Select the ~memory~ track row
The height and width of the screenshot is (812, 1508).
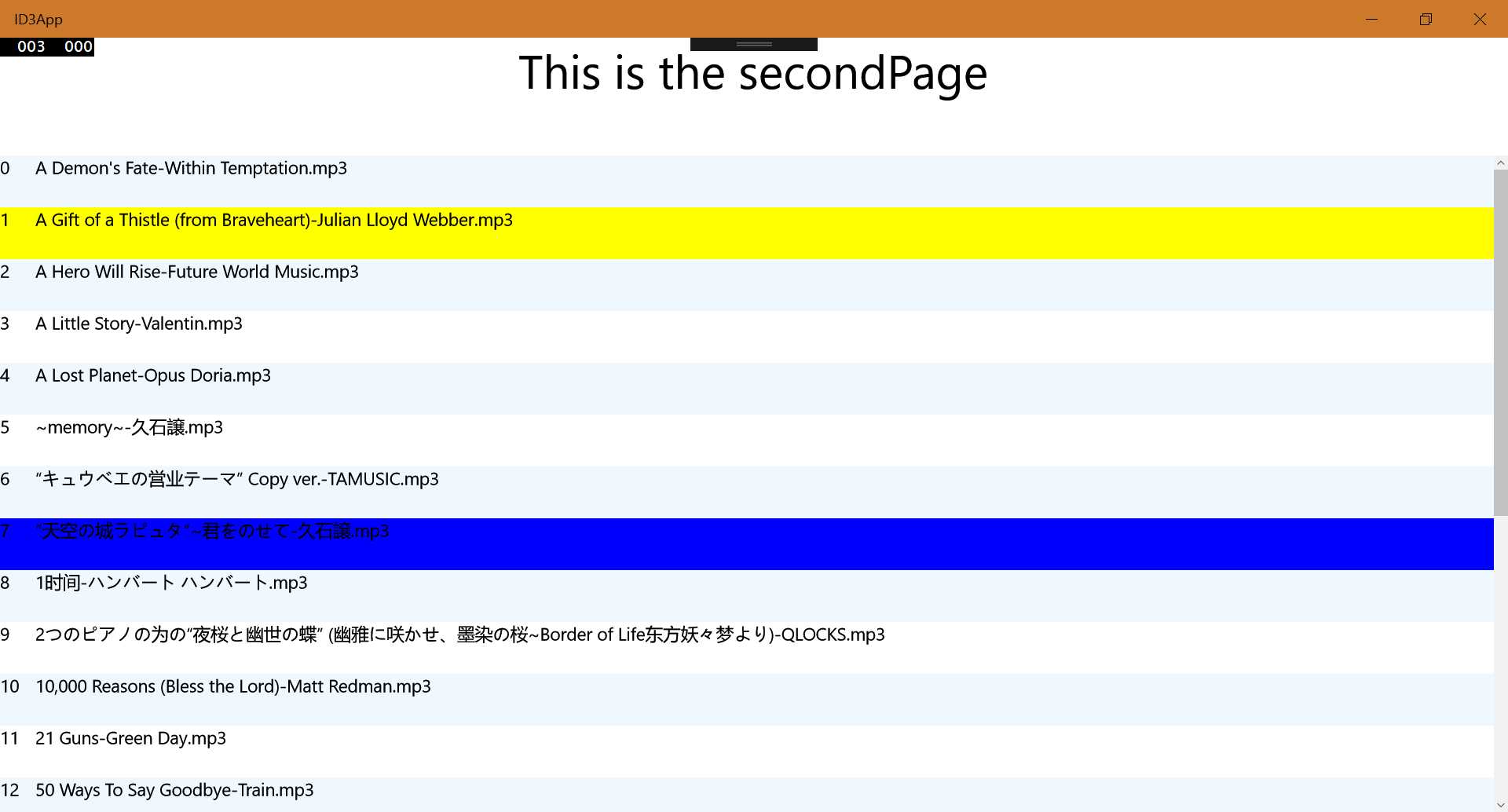[746, 441]
